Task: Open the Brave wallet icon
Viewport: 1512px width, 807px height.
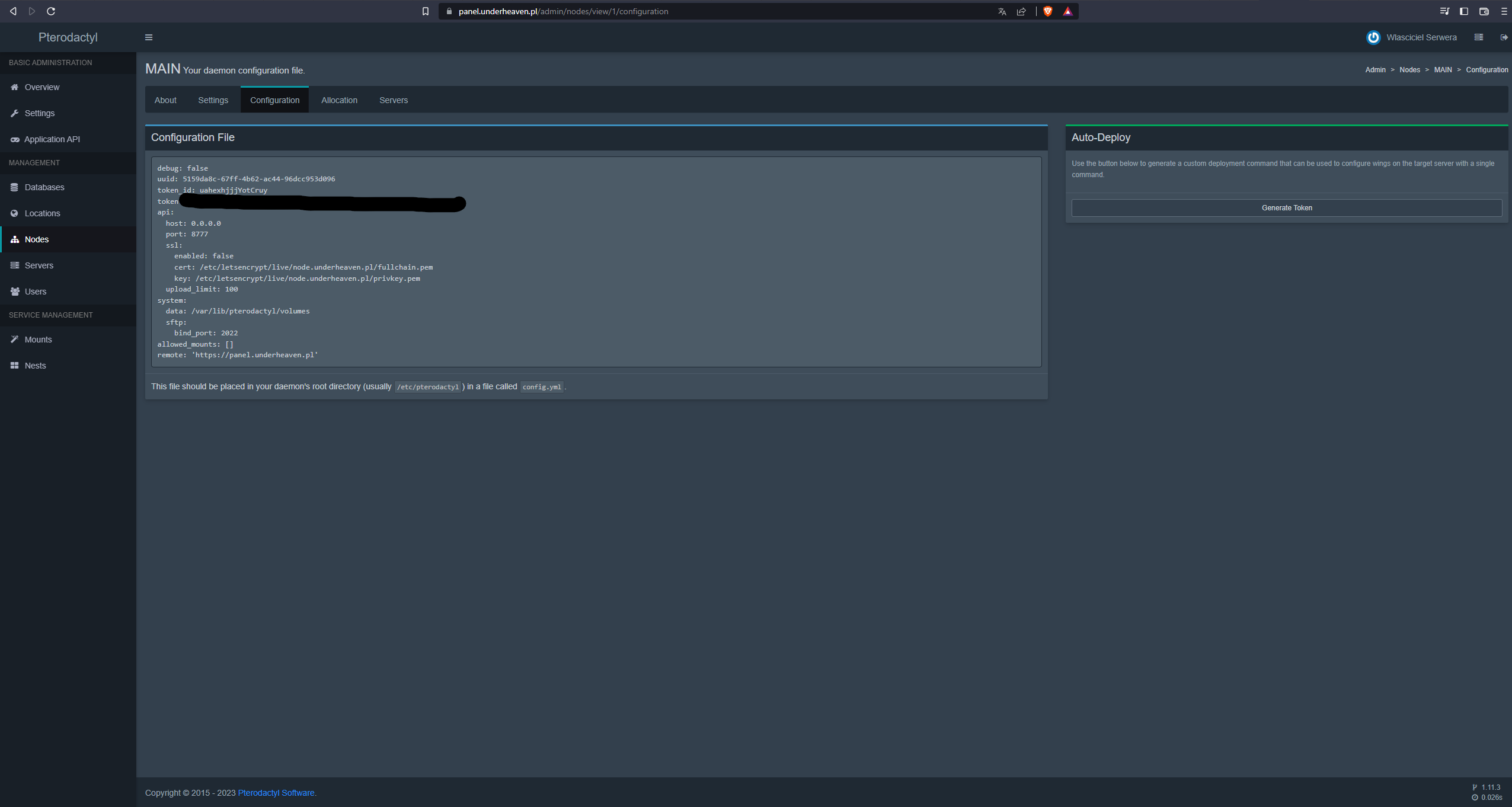Action: (x=1484, y=11)
